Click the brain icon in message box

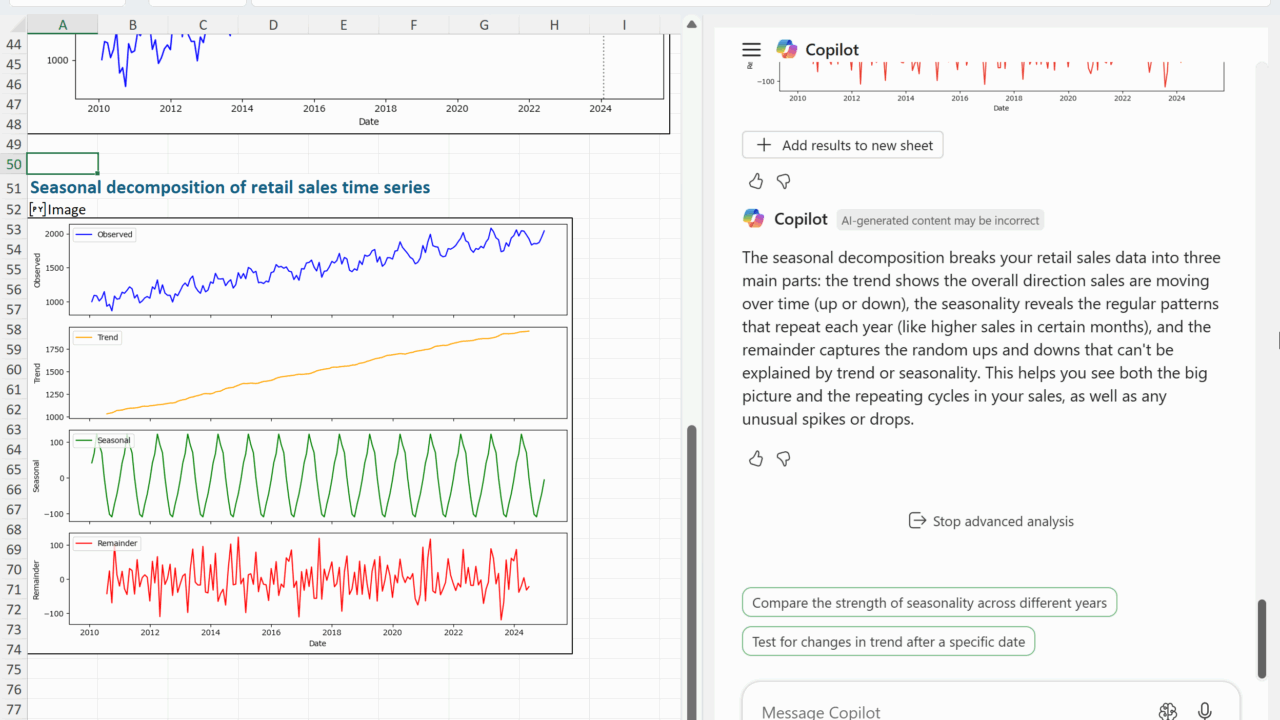[x=1167, y=711]
